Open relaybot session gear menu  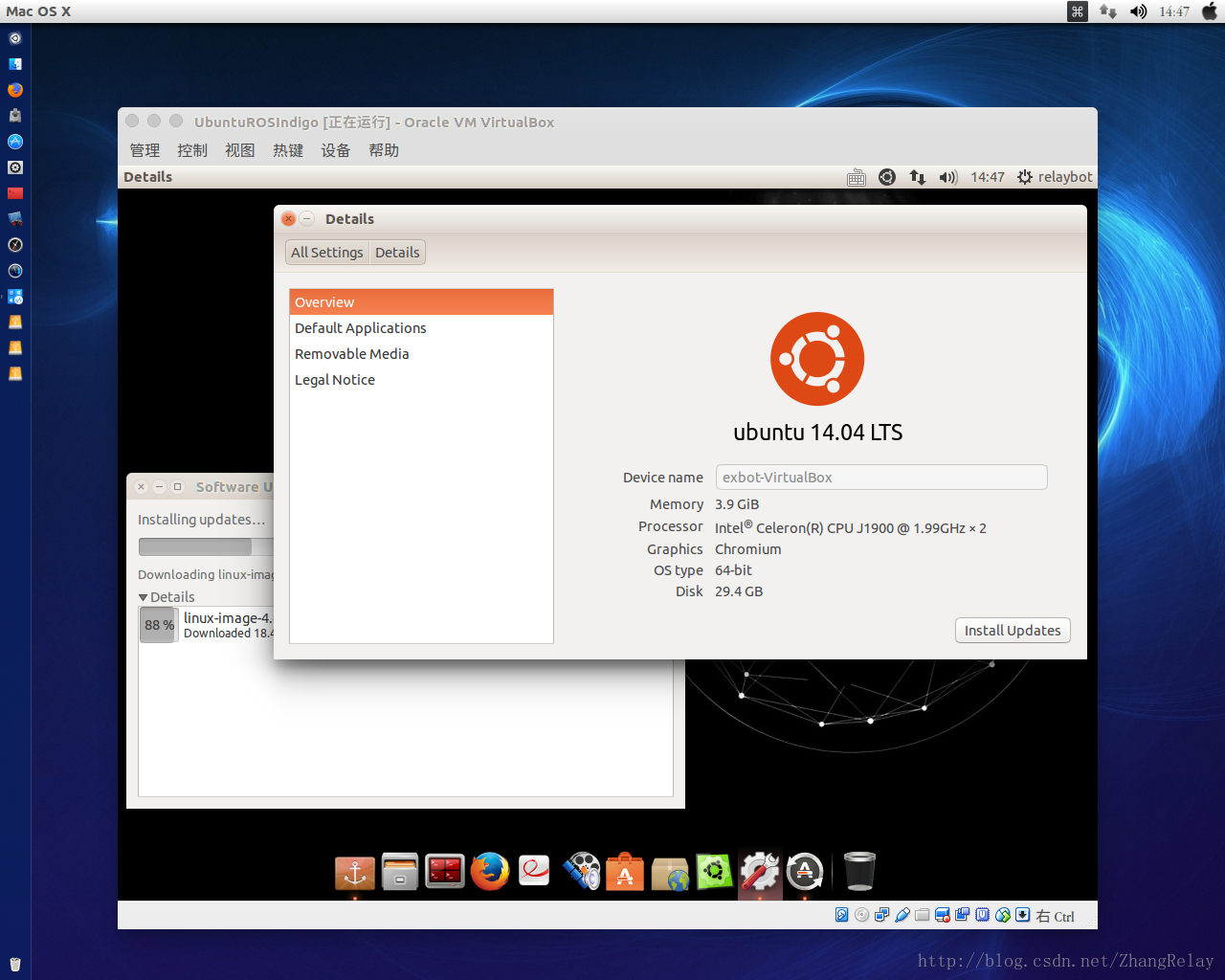[x=1055, y=177]
